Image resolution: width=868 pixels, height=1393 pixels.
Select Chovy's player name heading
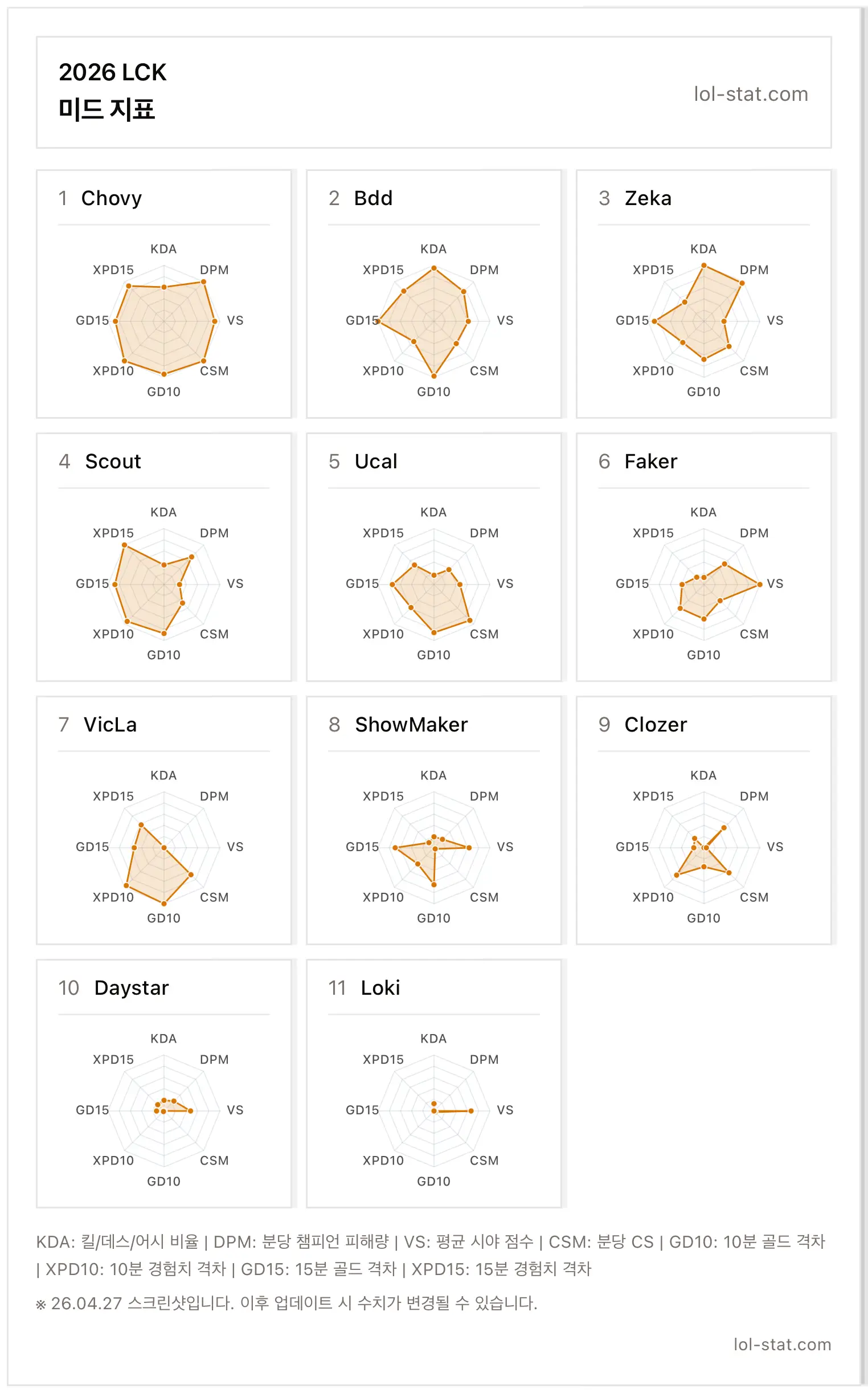point(112,198)
